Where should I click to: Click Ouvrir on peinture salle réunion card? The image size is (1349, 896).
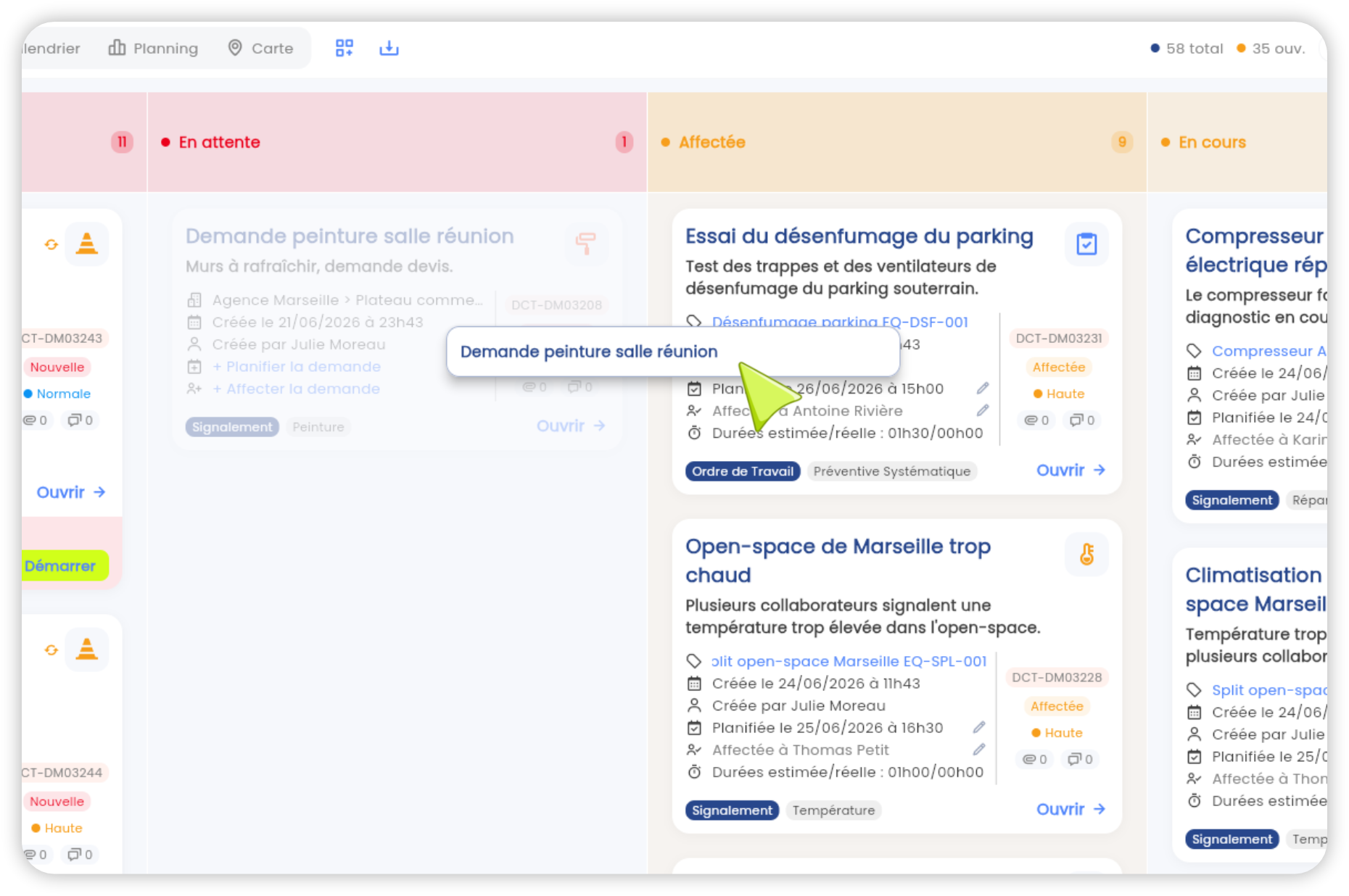pyautogui.click(x=571, y=426)
